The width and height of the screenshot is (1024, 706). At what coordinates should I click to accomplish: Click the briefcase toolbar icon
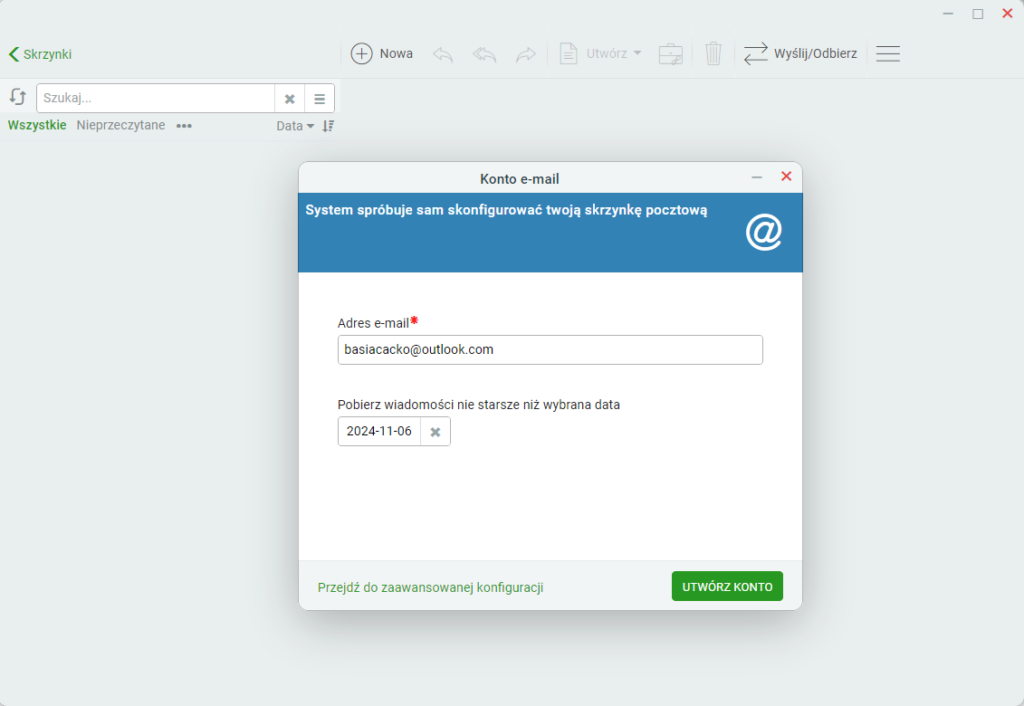click(671, 54)
